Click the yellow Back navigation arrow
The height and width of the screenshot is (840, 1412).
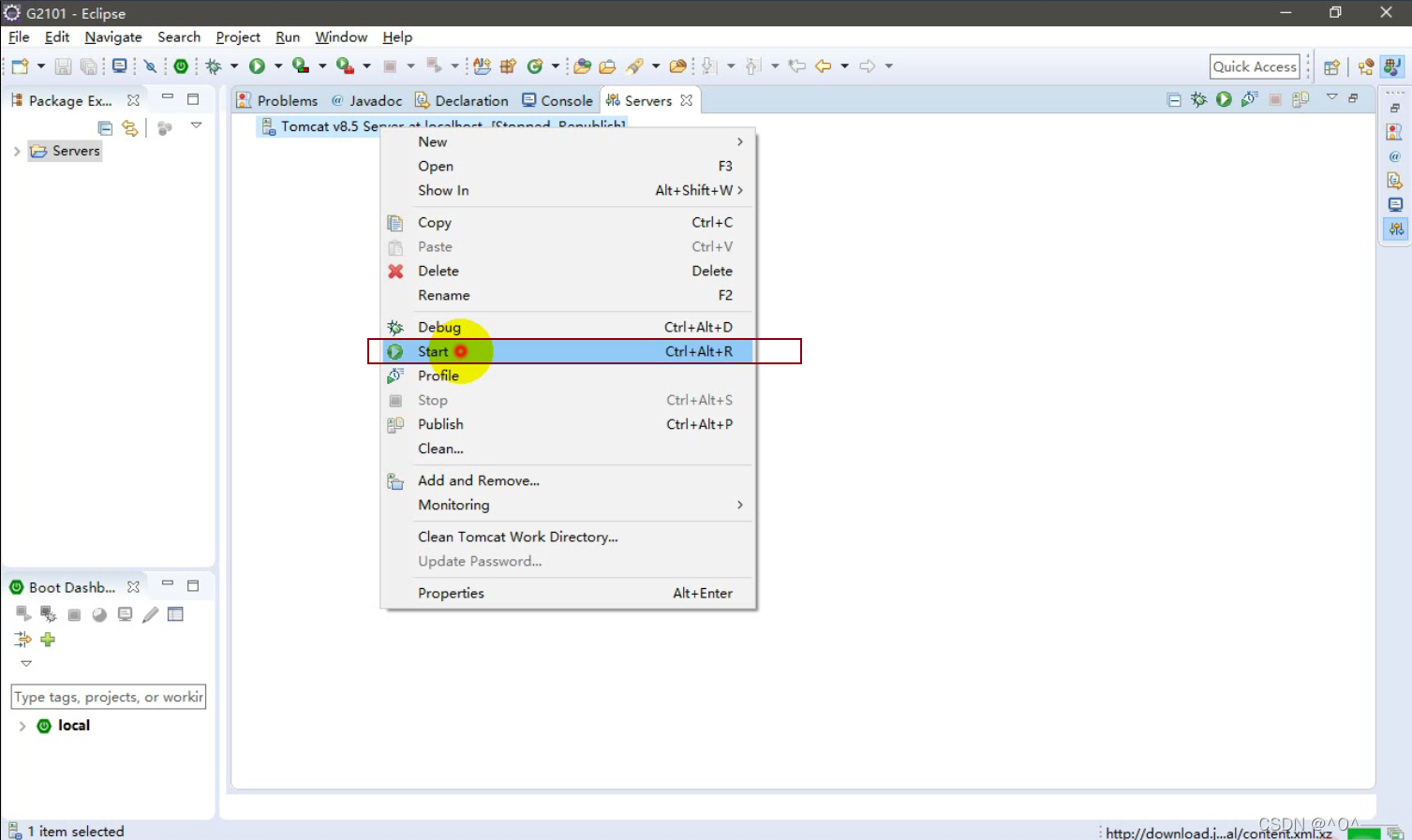coord(824,66)
